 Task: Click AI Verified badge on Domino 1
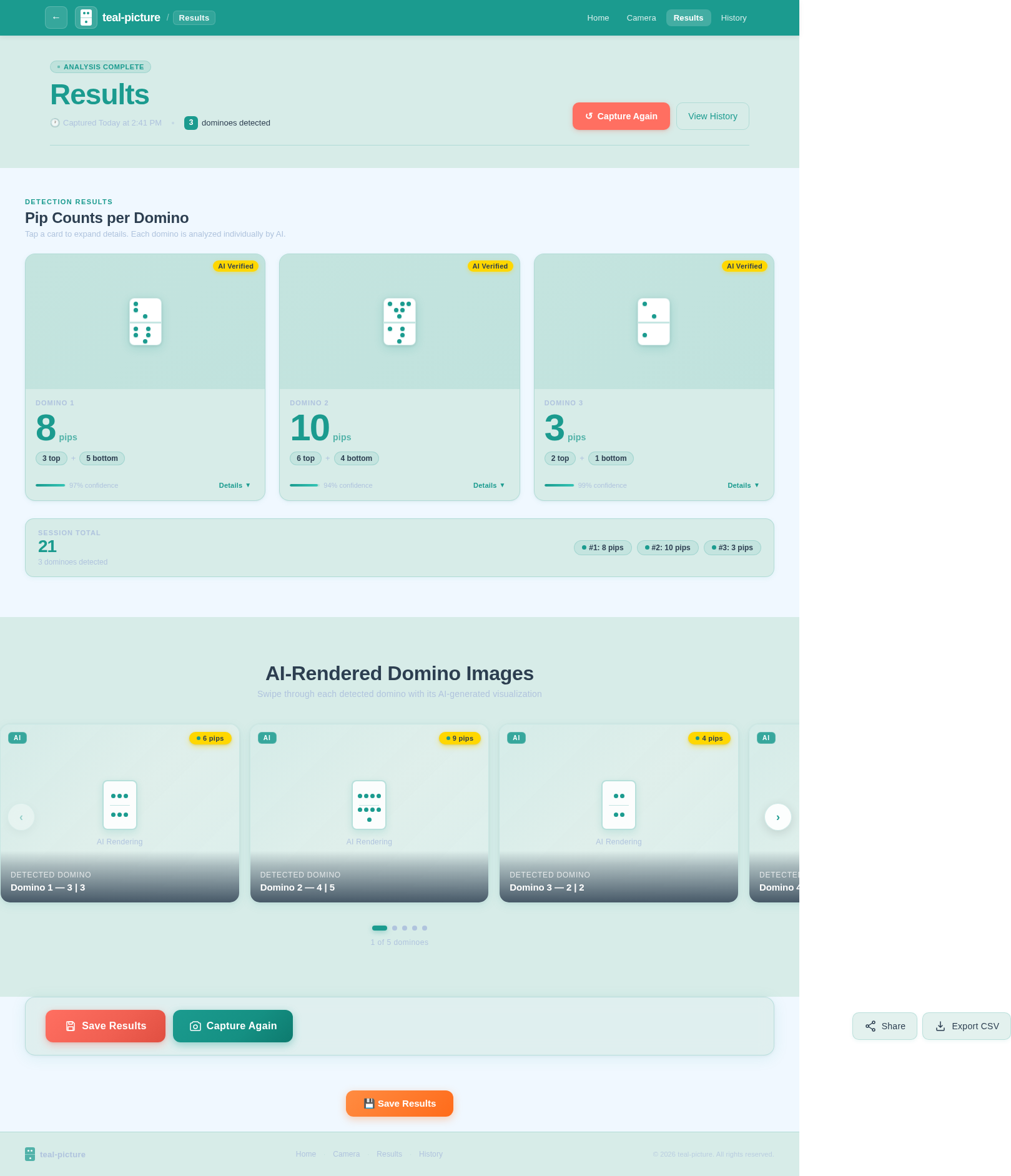click(235, 266)
